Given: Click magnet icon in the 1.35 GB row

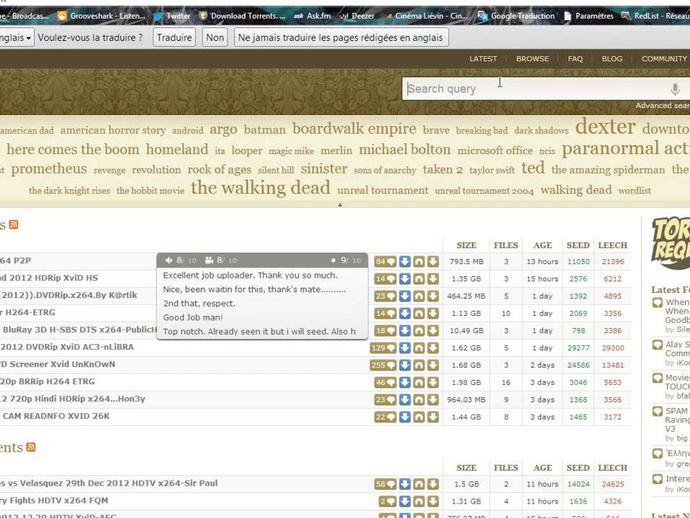Looking at the screenshot, I should coord(419,279).
